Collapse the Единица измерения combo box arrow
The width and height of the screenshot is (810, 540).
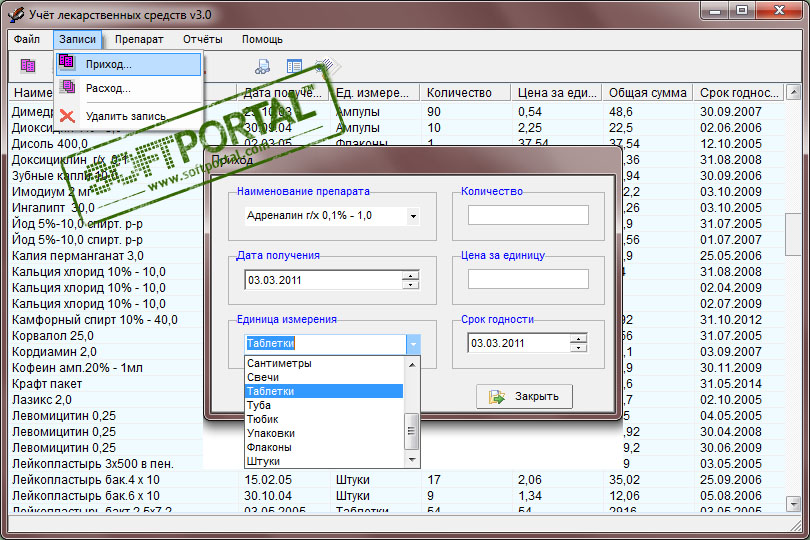click(x=413, y=344)
